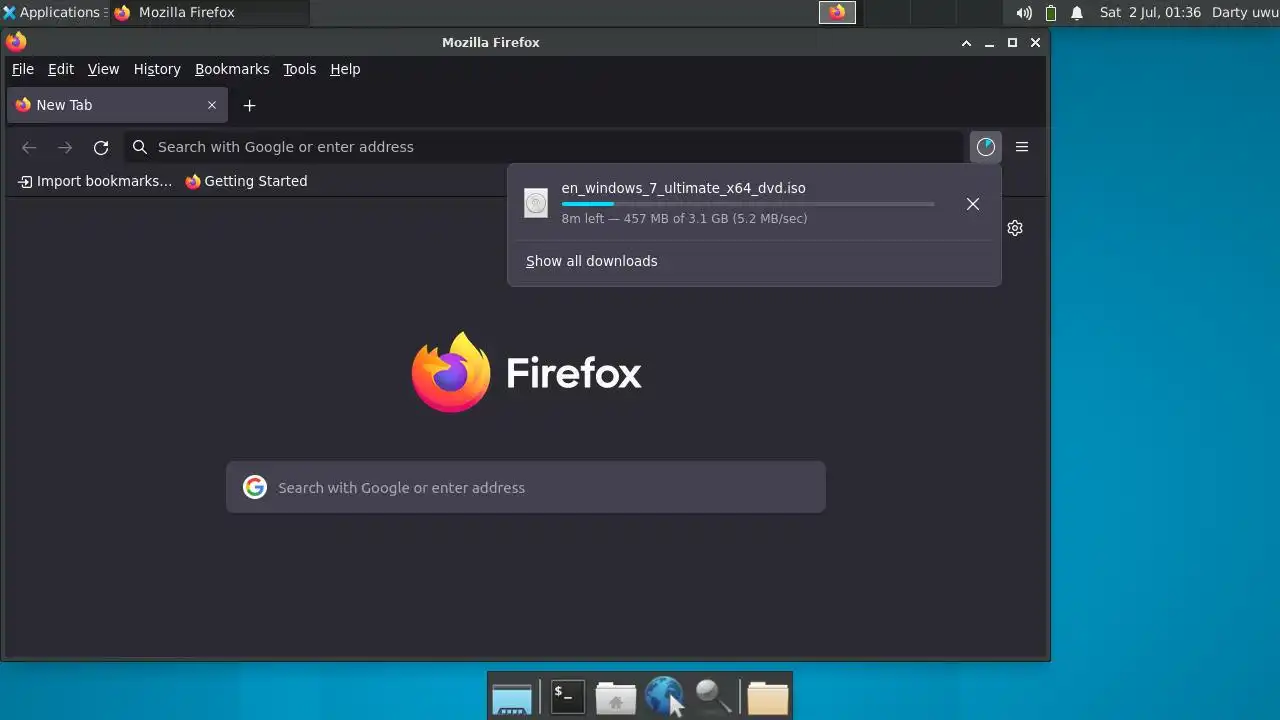Shade the Firefox window with up arrow
This screenshot has height=720, width=1280.
tap(966, 42)
